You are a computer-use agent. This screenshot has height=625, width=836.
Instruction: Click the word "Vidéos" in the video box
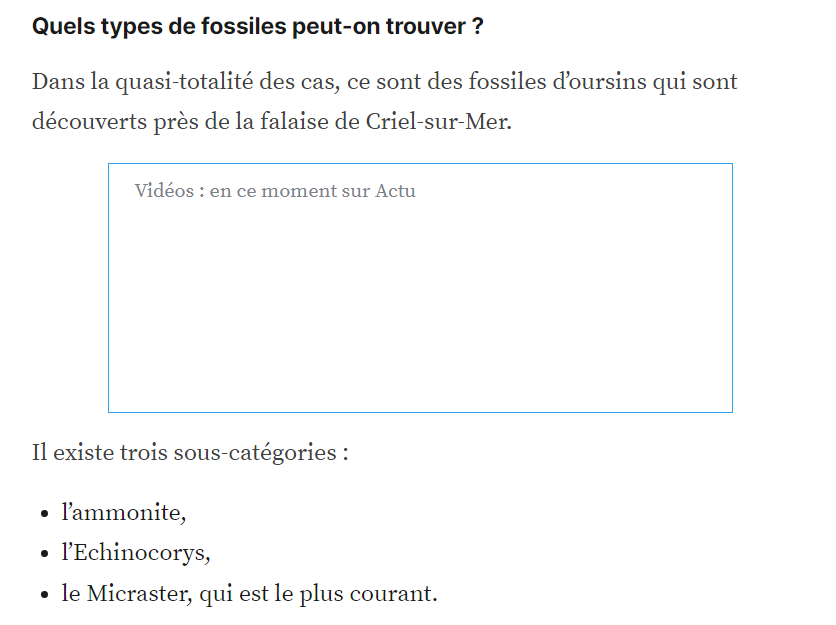[x=165, y=191]
